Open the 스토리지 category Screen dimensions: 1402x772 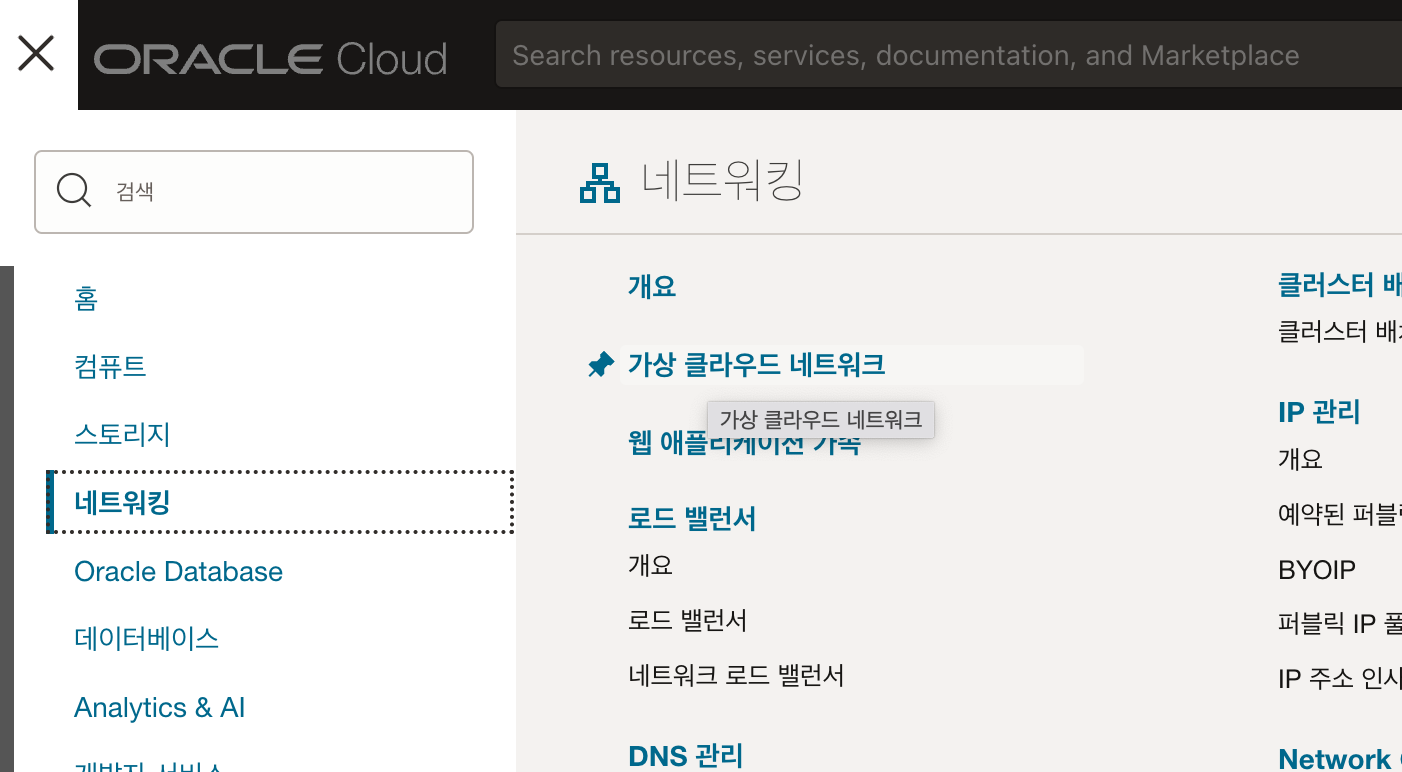click(x=121, y=434)
